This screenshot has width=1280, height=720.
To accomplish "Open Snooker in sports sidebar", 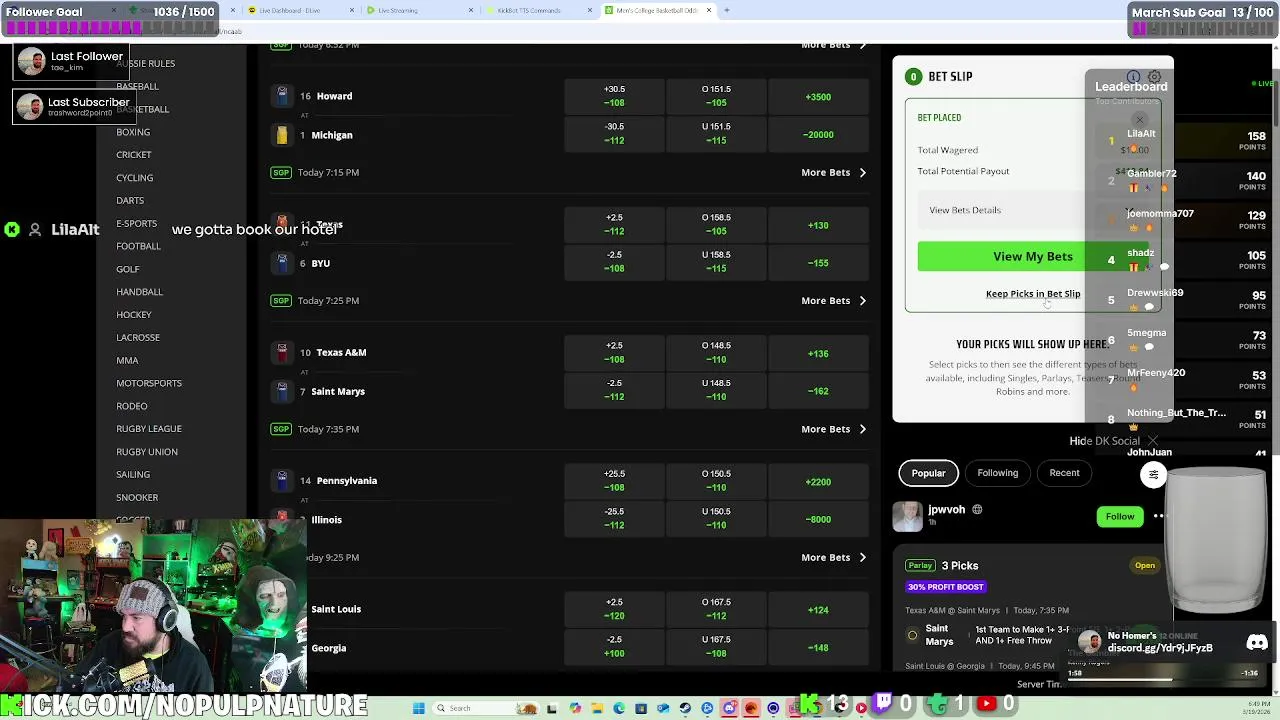I will [x=137, y=497].
